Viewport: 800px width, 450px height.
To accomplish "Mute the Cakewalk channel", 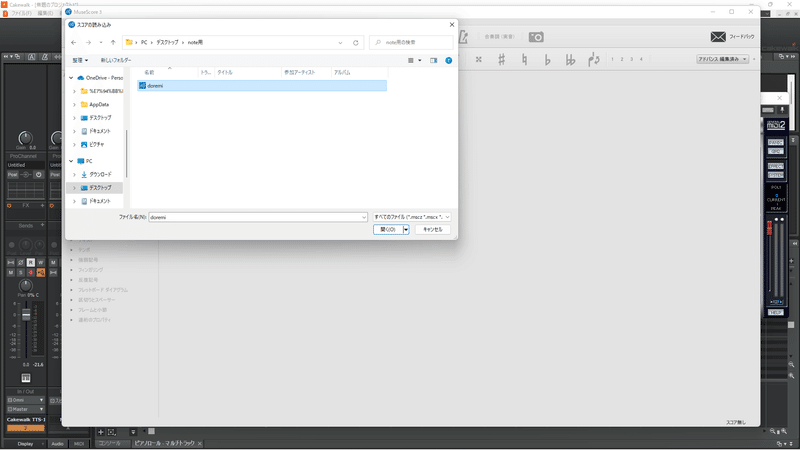I will 11,273.
